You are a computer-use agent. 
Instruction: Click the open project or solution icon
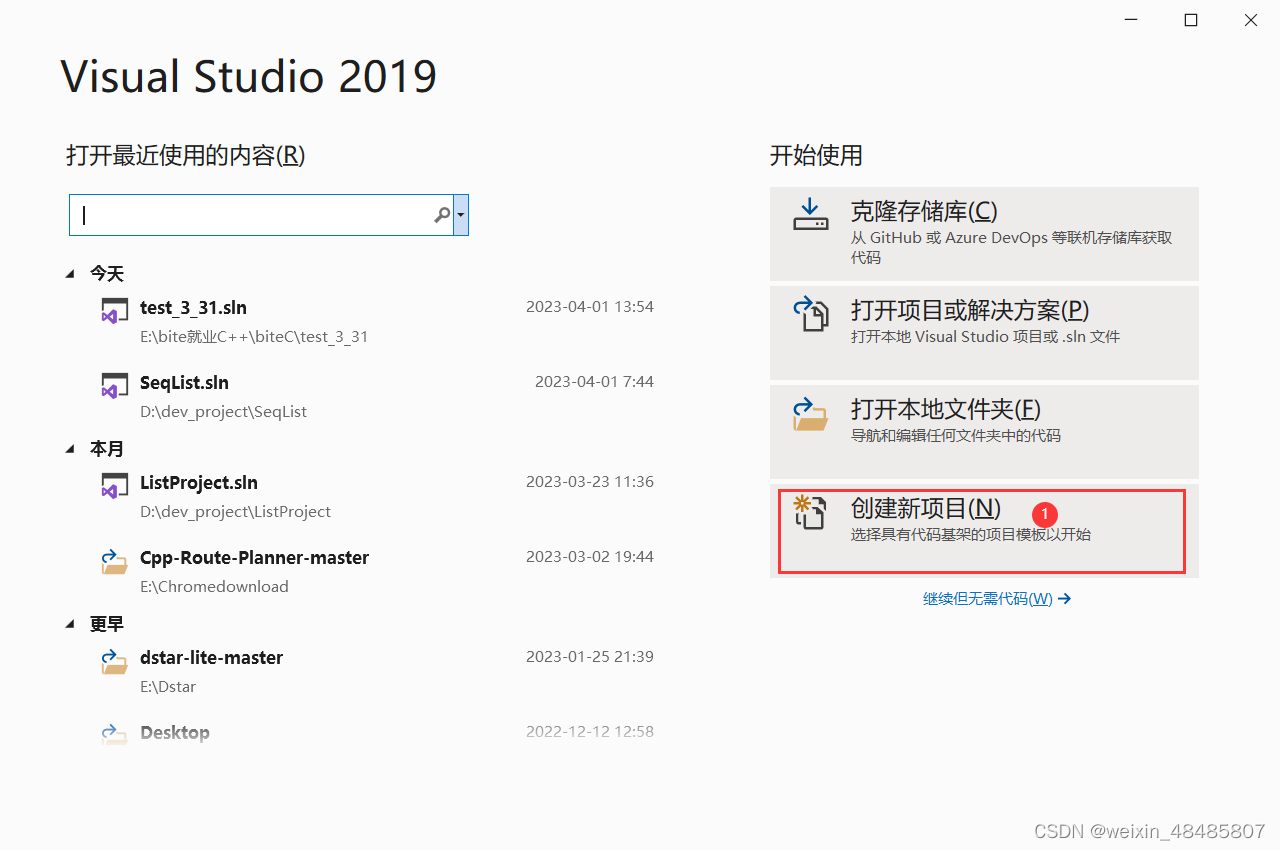[x=811, y=313]
